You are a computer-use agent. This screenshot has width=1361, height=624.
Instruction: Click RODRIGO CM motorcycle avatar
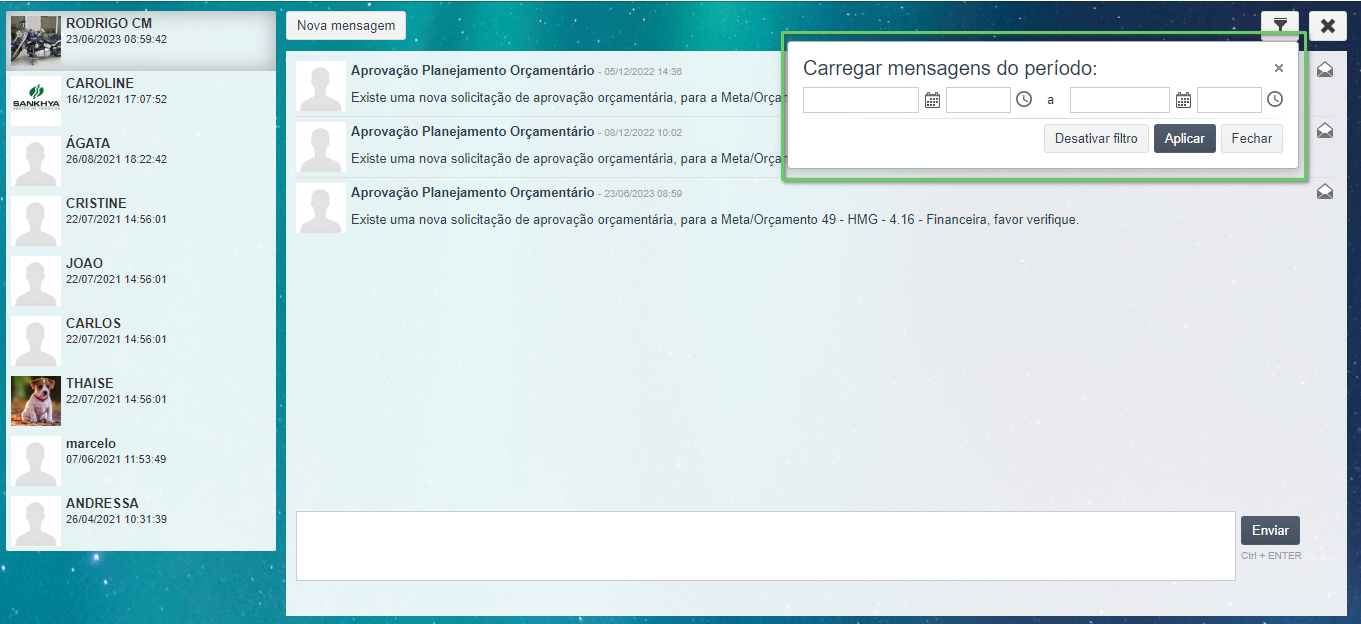pyautogui.click(x=36, y=41)
